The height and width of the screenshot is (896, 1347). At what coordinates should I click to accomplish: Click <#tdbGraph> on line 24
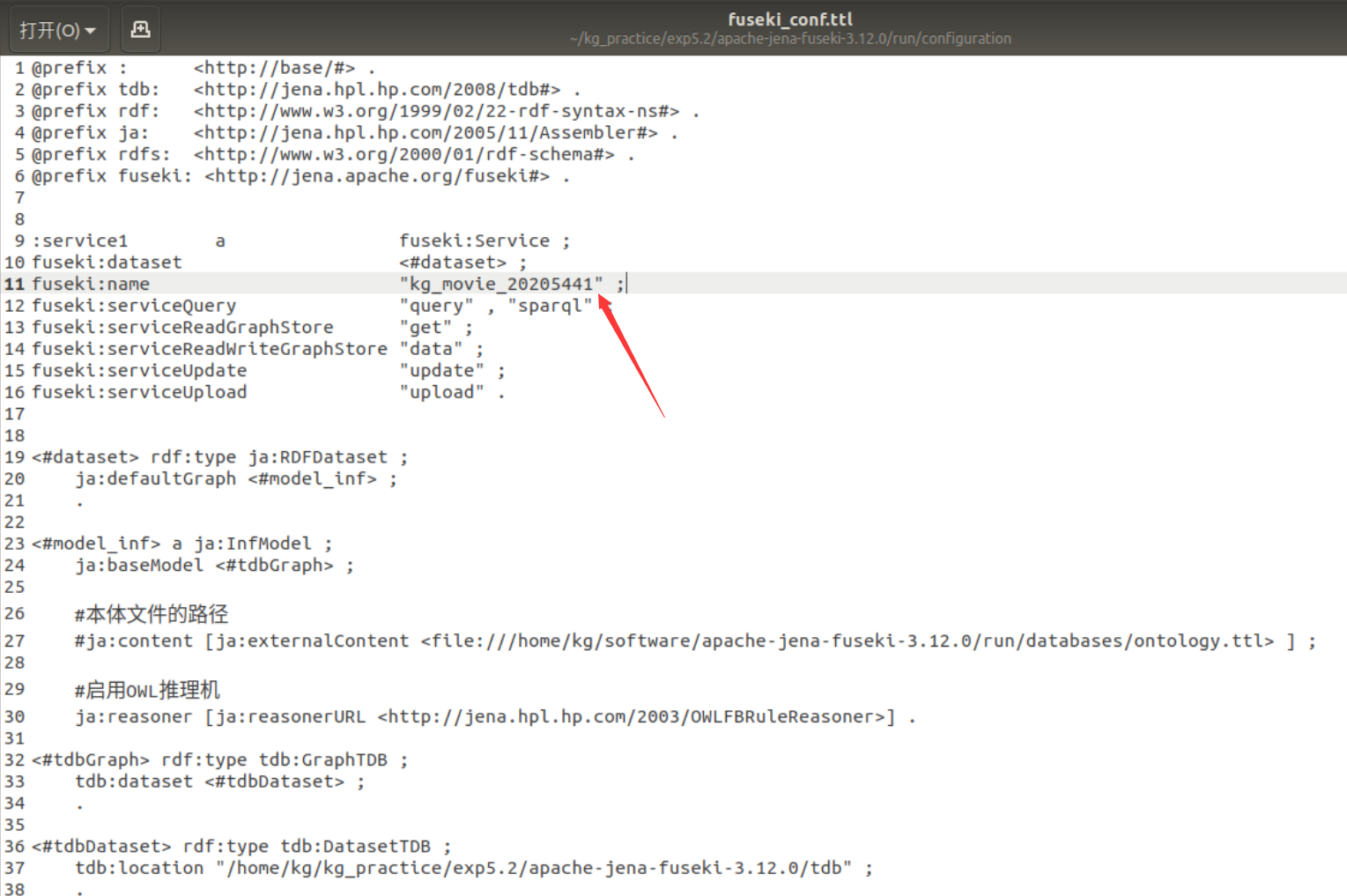pyautogui.click(x=275, y=565)
